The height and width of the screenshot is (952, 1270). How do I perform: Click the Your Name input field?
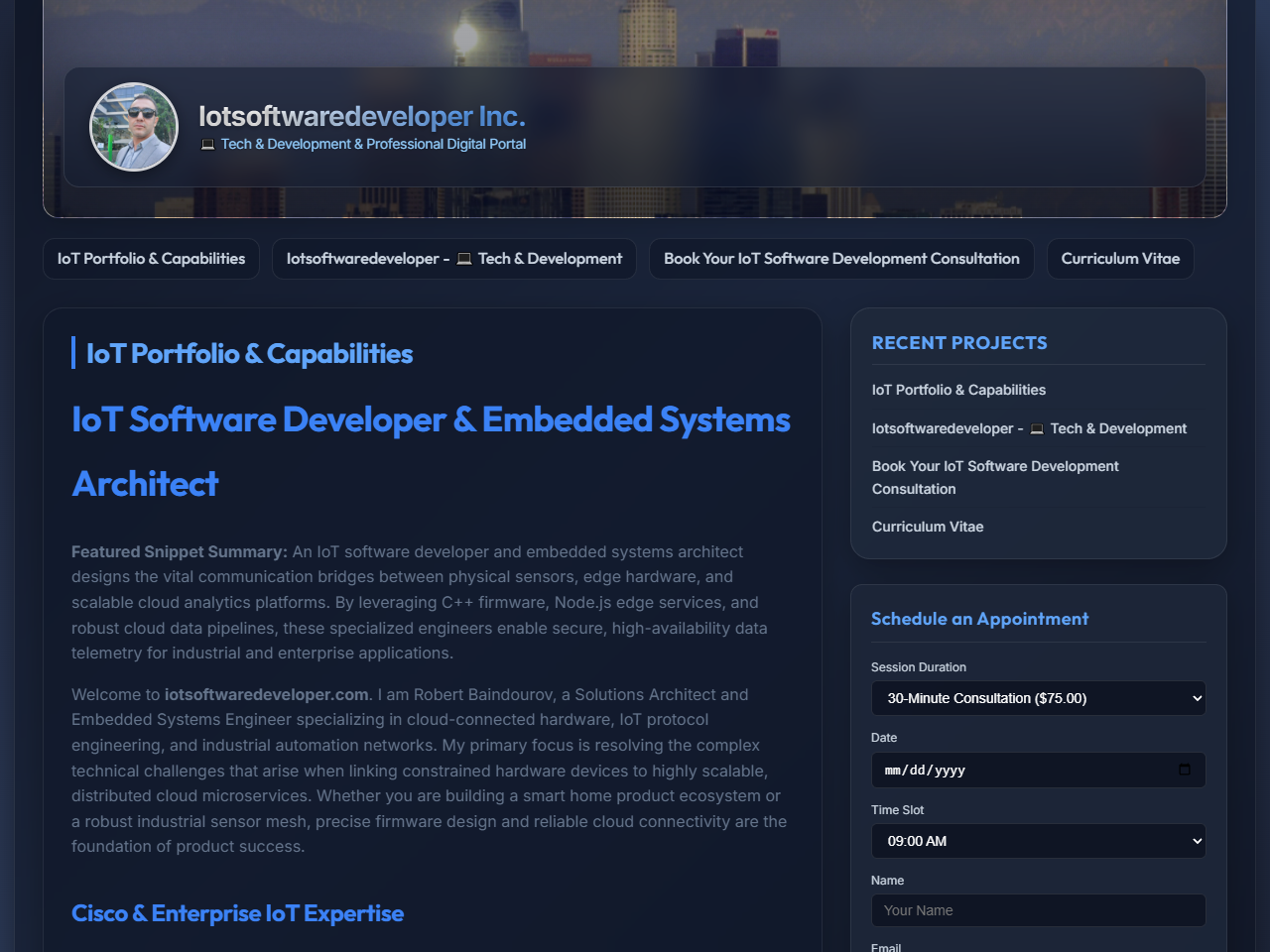click(1038, 910)
